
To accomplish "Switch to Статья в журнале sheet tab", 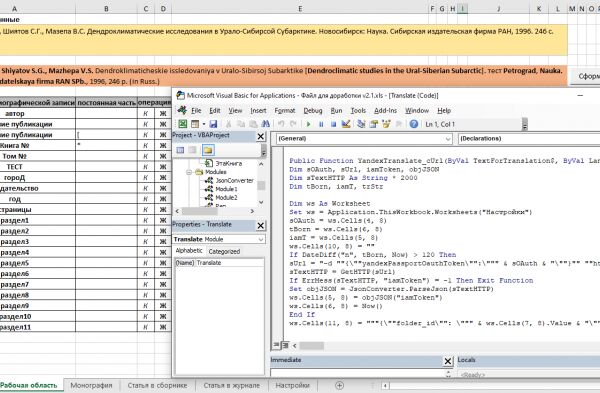I will pyautogui.click(x=232, y=385).
